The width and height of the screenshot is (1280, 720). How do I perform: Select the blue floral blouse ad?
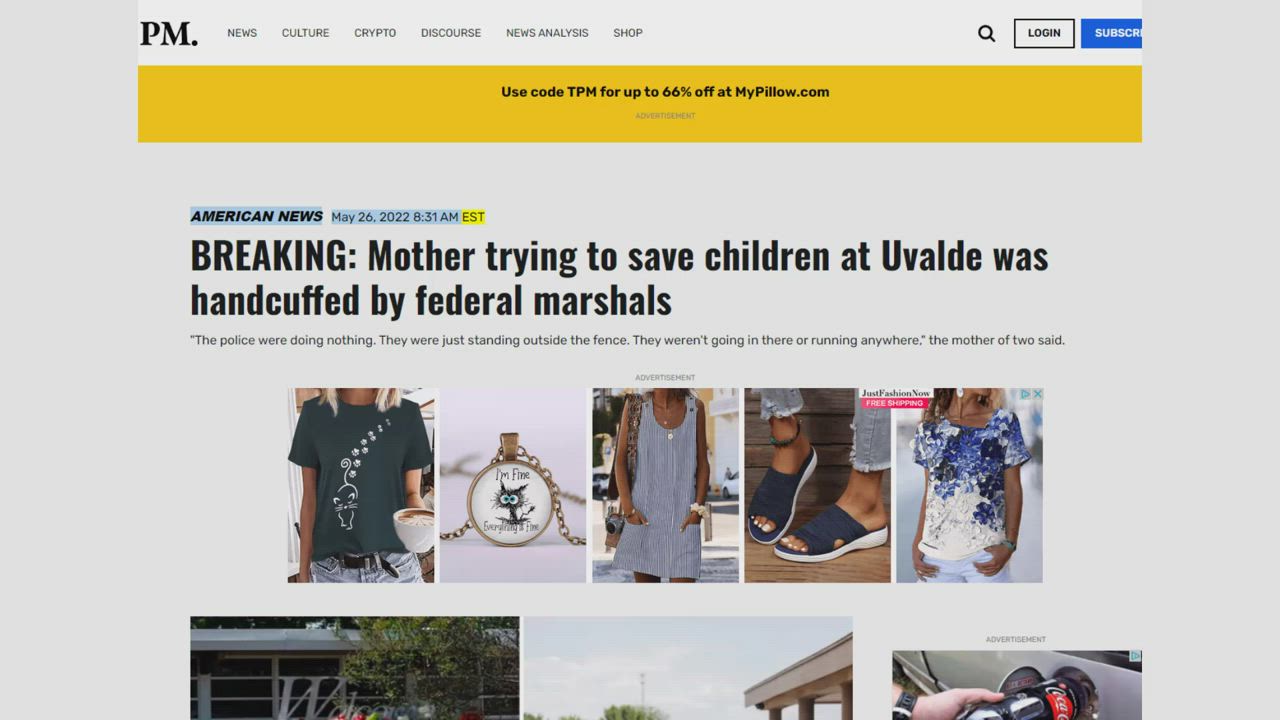click(969, 485)
